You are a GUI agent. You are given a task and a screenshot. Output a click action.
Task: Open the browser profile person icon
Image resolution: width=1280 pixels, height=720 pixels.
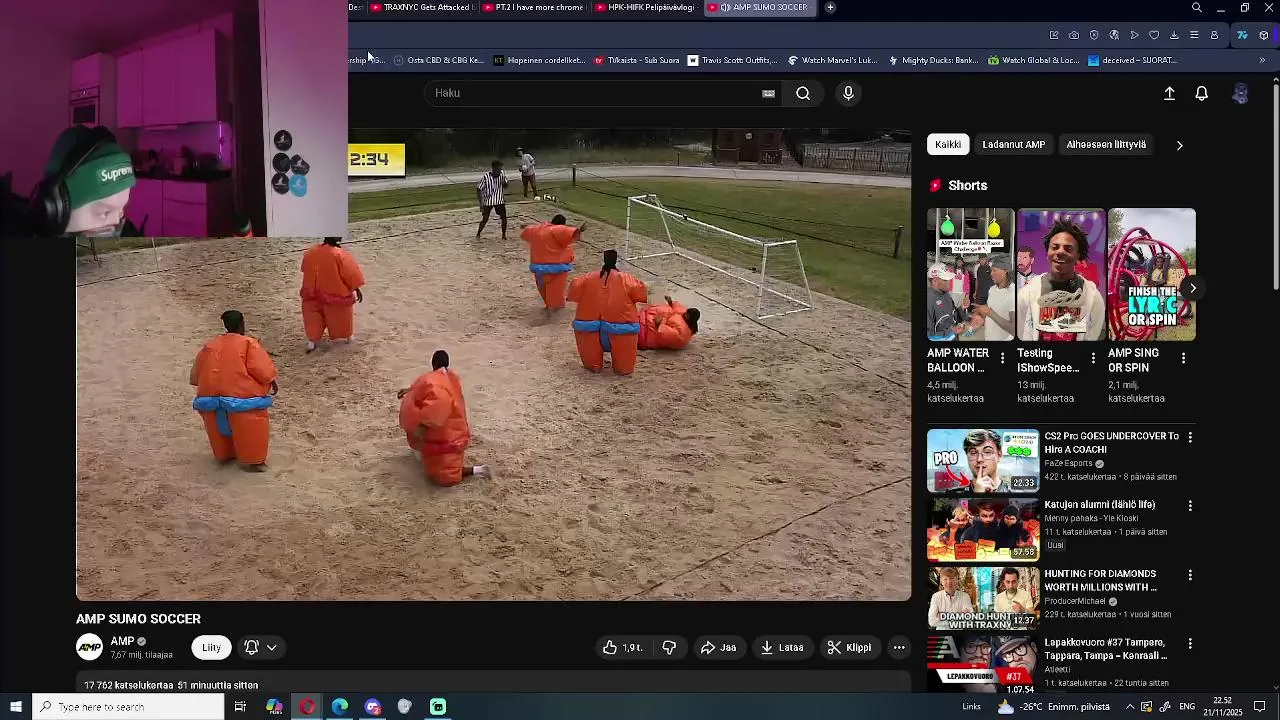1214,35
